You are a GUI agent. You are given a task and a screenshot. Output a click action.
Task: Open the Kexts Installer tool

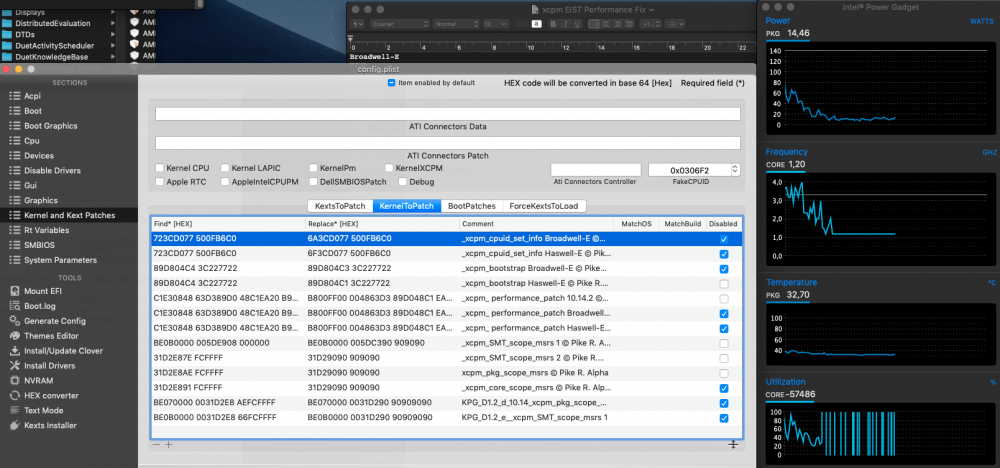(50, 425)
